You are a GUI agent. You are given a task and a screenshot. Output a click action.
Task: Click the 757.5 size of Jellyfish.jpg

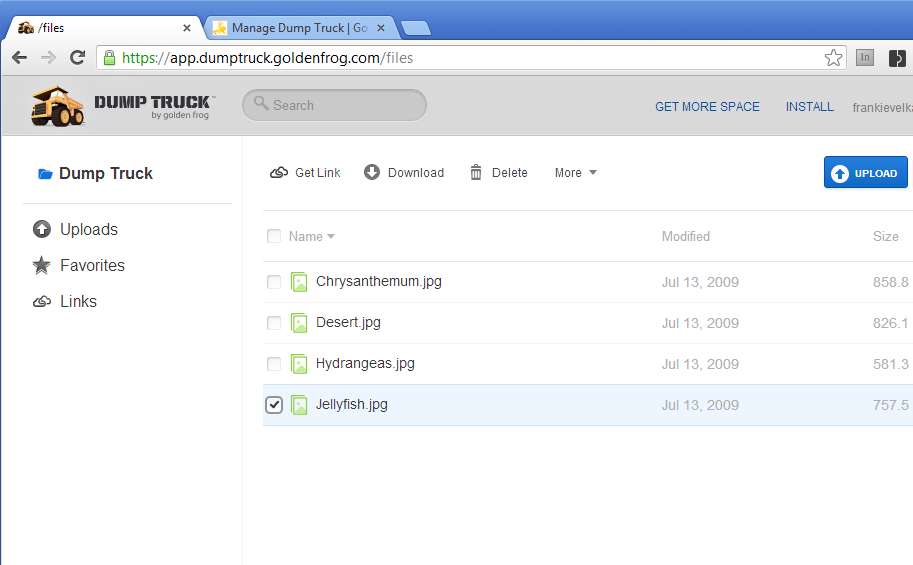pos(890,405)
